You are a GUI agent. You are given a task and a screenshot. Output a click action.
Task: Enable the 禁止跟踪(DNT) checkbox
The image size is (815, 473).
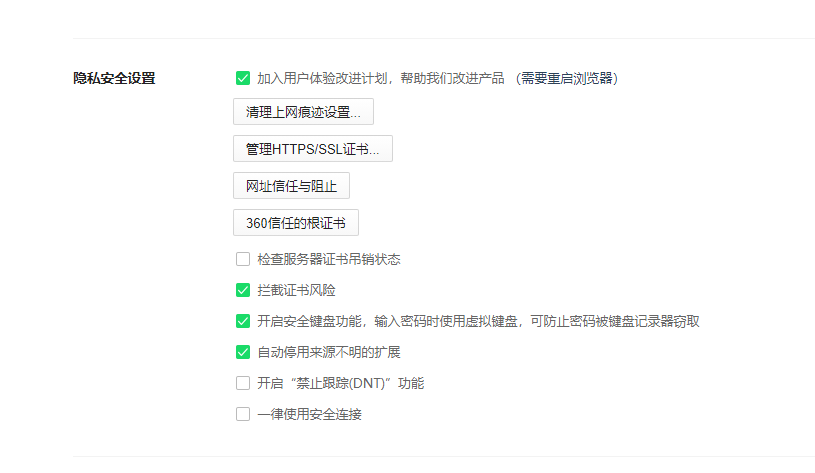(x=243, y=383)
